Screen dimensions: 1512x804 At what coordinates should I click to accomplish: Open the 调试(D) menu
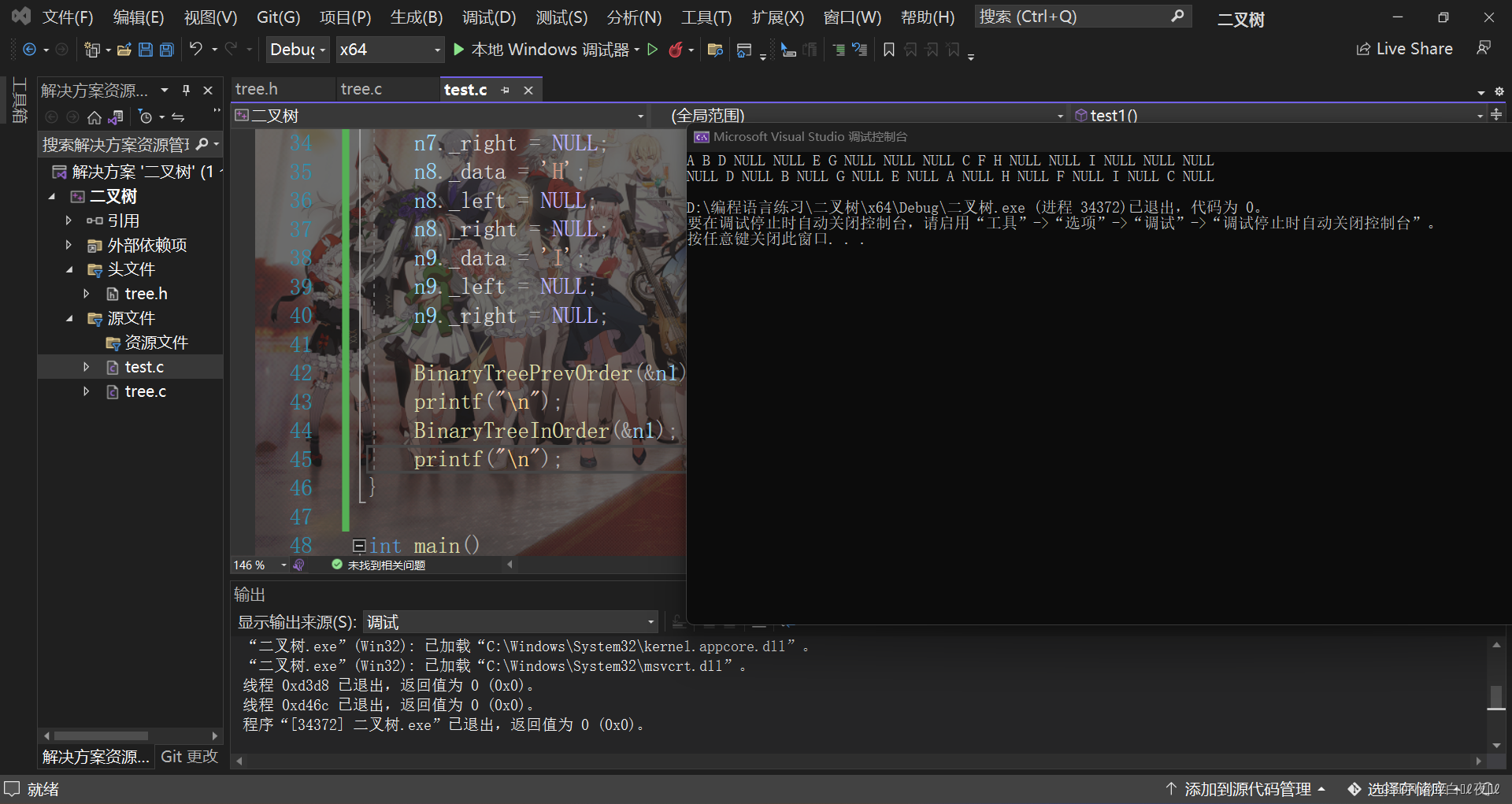point(489,17)
